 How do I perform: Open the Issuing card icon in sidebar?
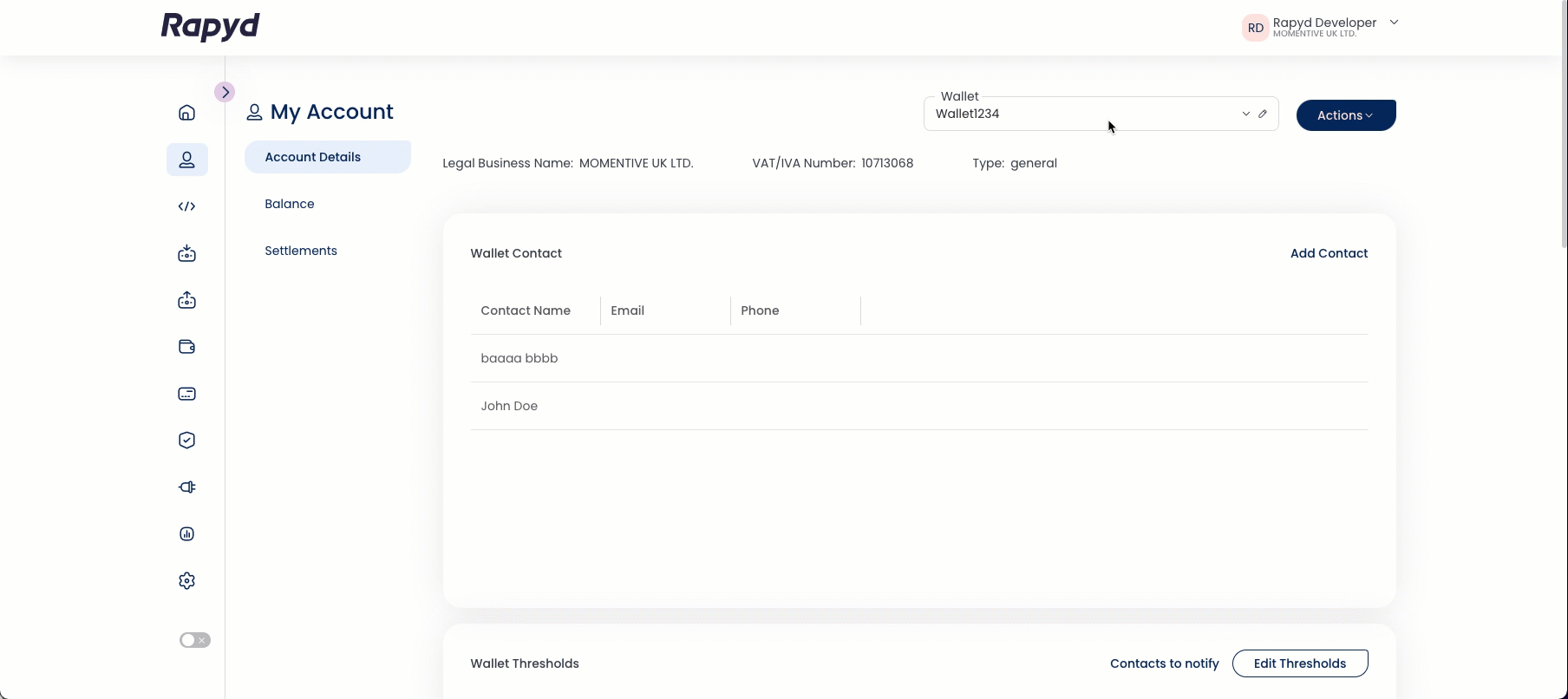point(186,394)
